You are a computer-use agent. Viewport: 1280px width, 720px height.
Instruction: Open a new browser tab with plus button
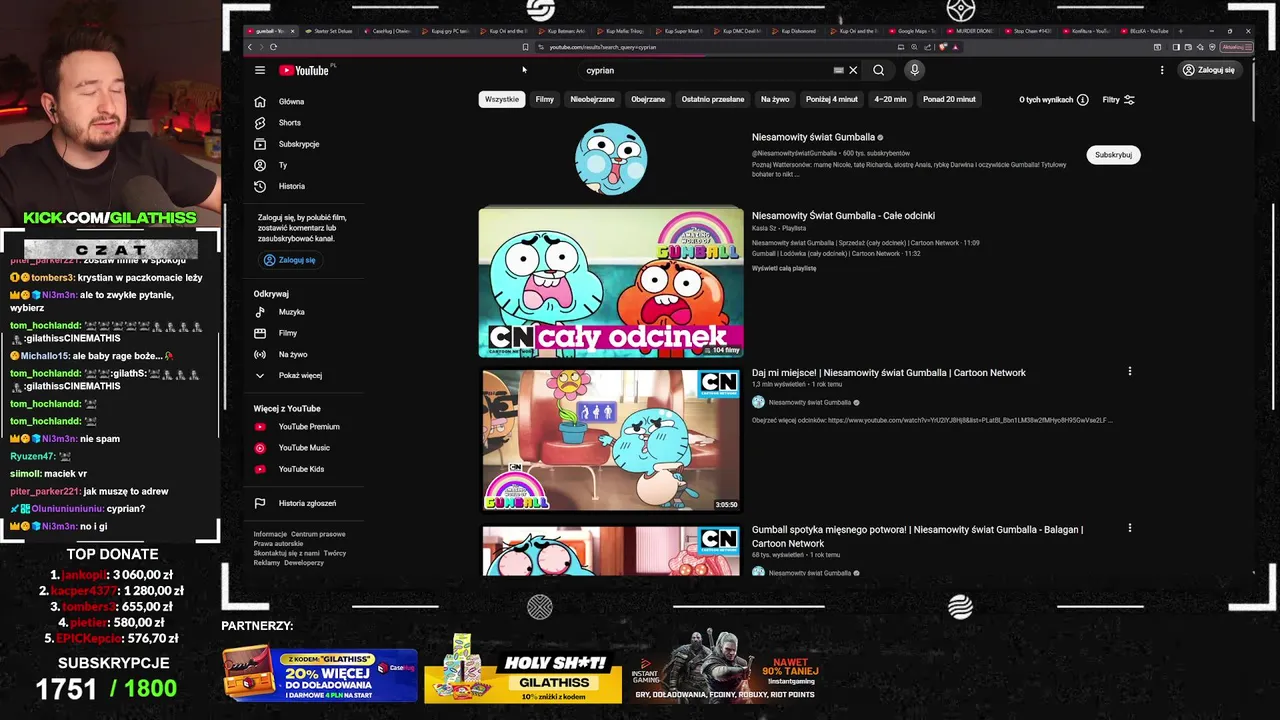[1180, 31]
